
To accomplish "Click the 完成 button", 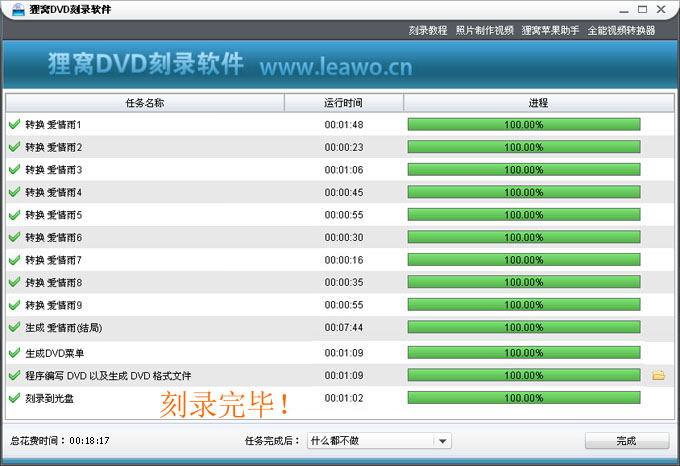I will (627, 441).
